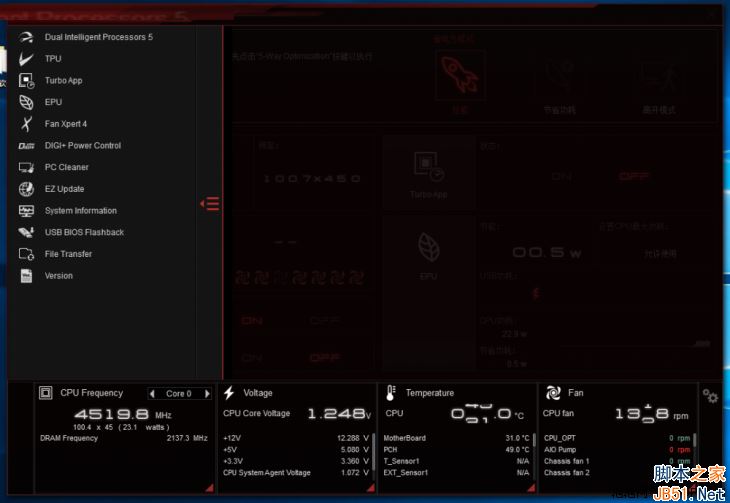The width and height of the screenshot is (730, 503).
Task: Select previous core with left arrow
Action: (152, 394)
